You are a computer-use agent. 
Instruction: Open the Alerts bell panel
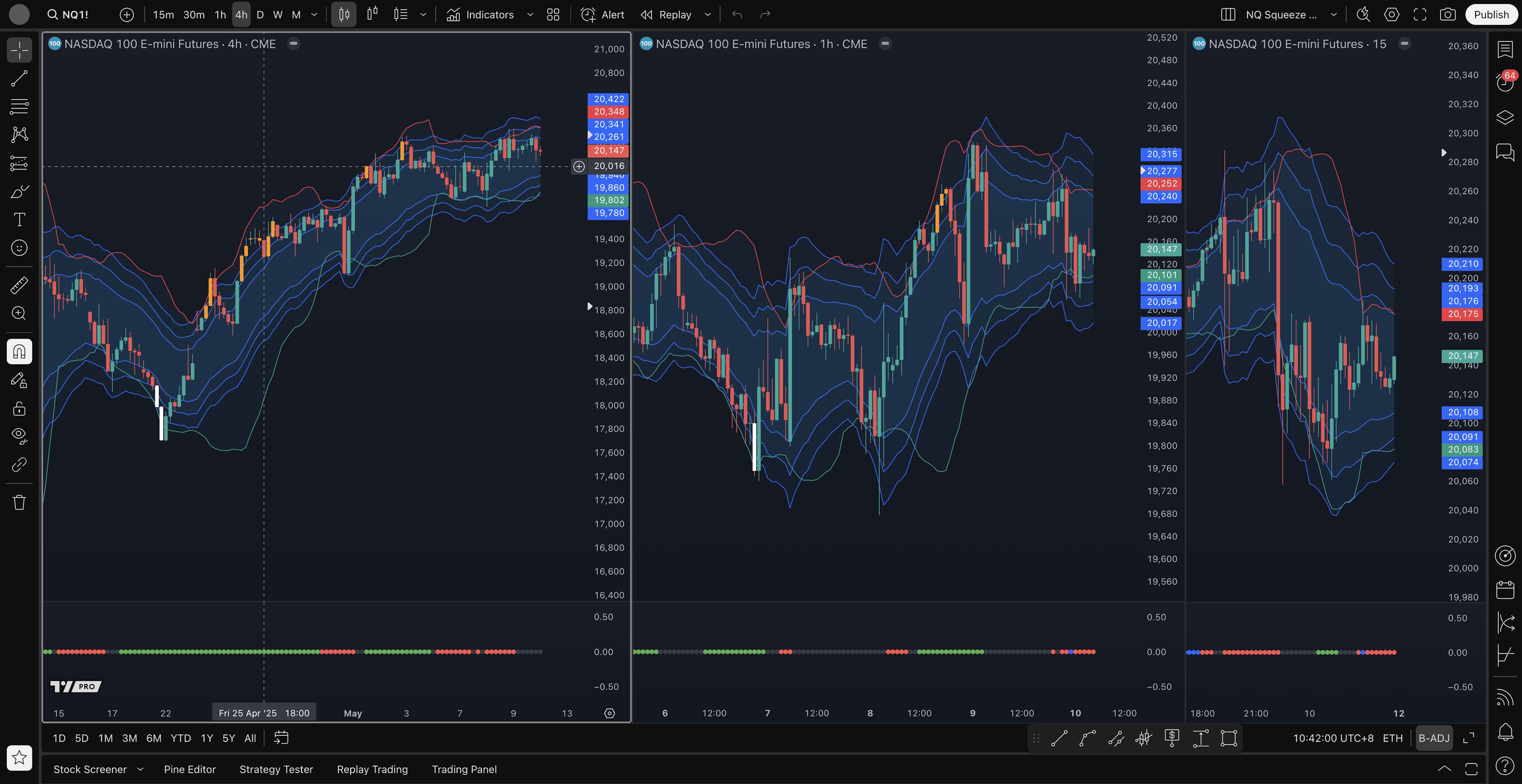pyautogui.click(x=1505, y=732)
